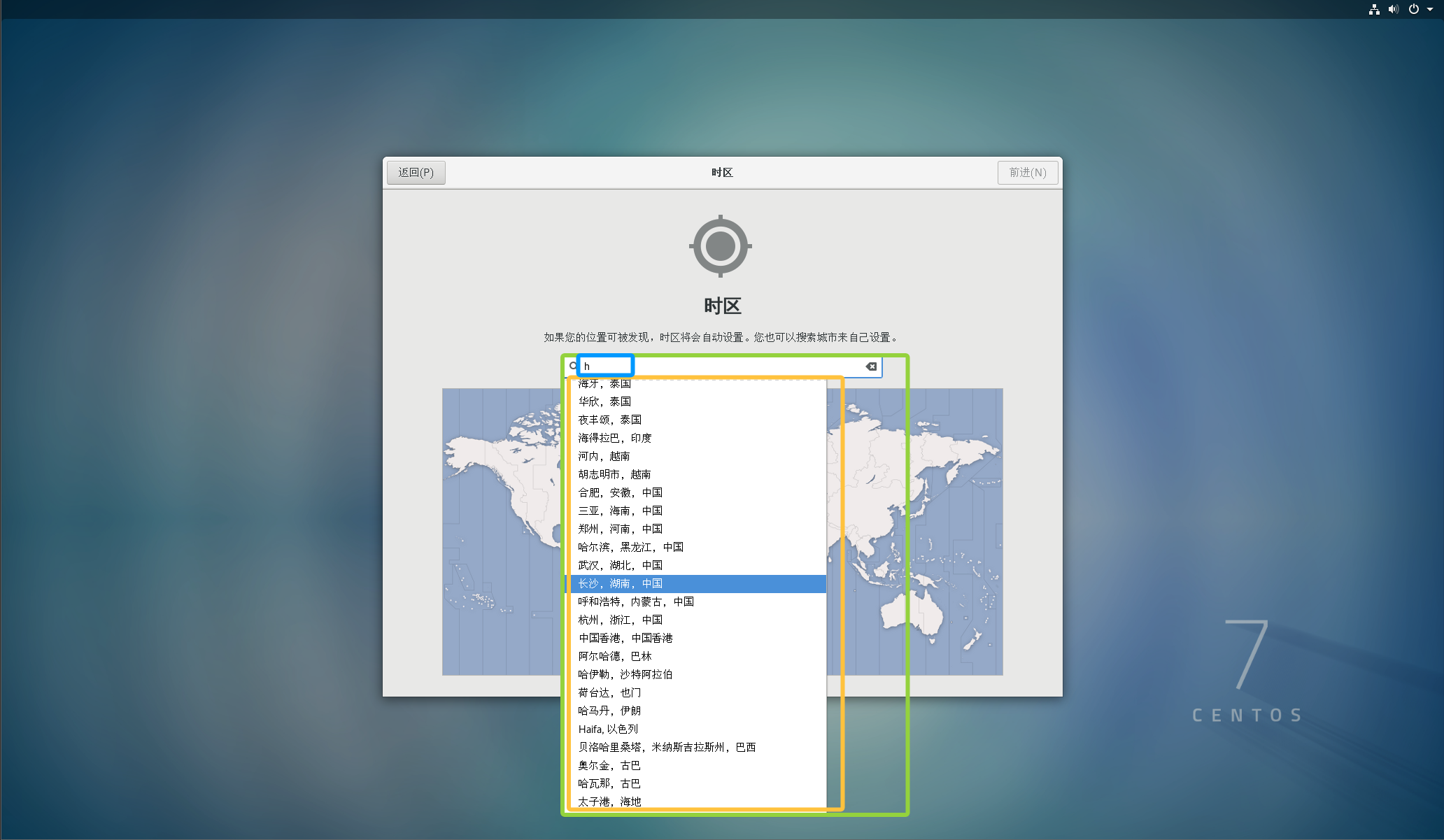1444x840 pixels.
Task: Clear search text with the backspace icon
Action: (x=871, y=366)
